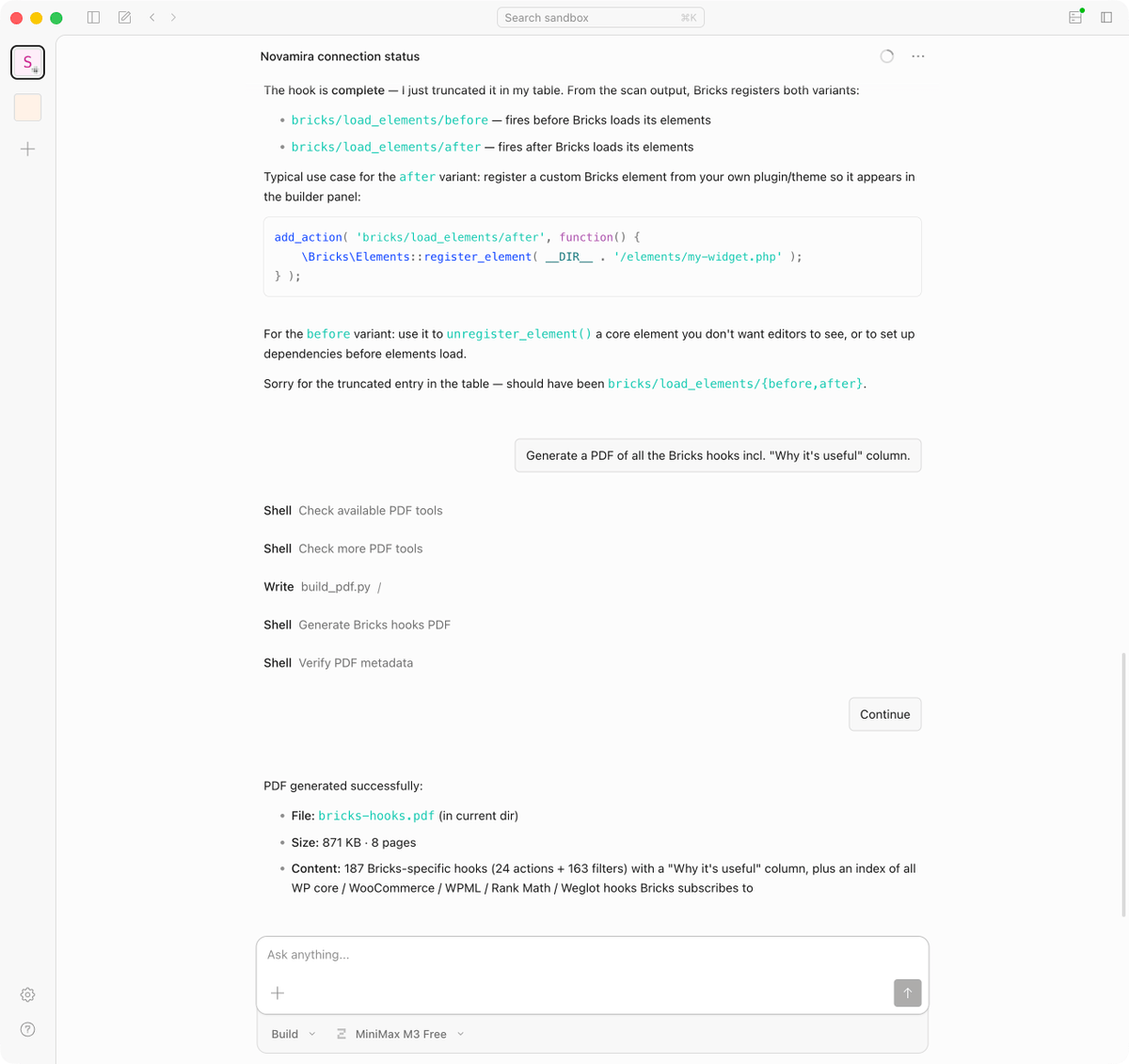Click the chat vertical scrollbar
This screenshot has width=1129, height=1064.
[x=1123, y=784]
